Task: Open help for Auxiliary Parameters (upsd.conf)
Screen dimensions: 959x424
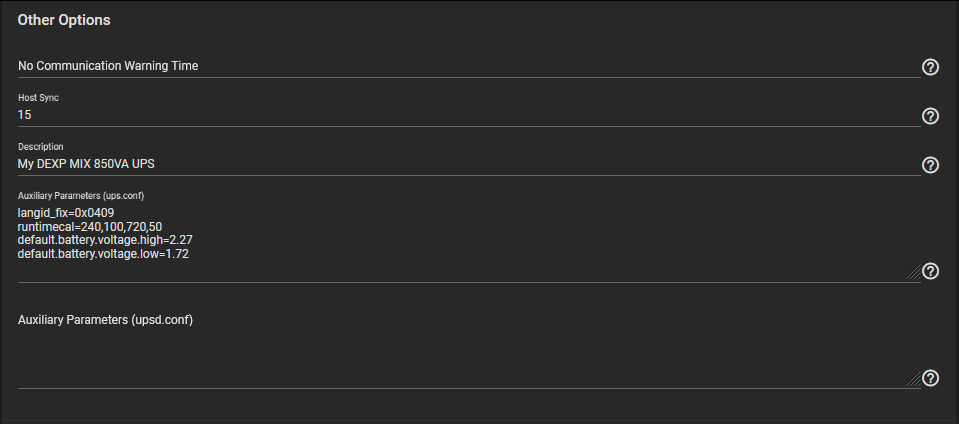Action: coord(930,378)
